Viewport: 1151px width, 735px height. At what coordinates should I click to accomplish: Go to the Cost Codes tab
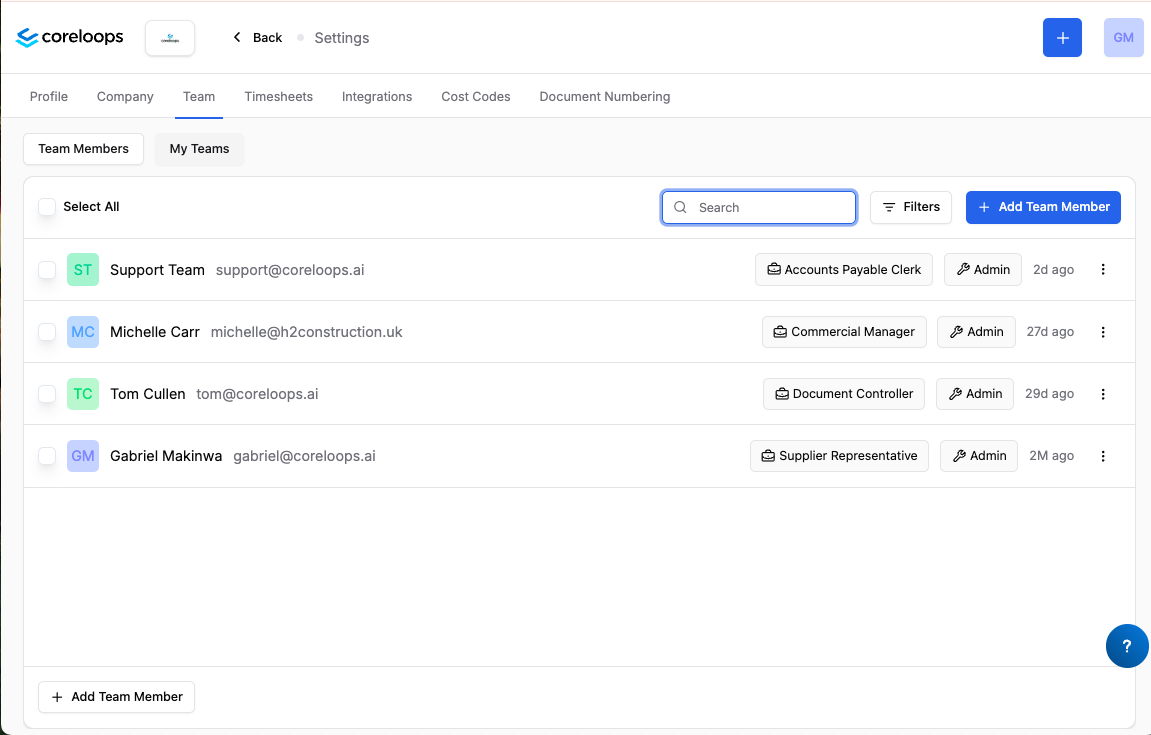point(476,96)
